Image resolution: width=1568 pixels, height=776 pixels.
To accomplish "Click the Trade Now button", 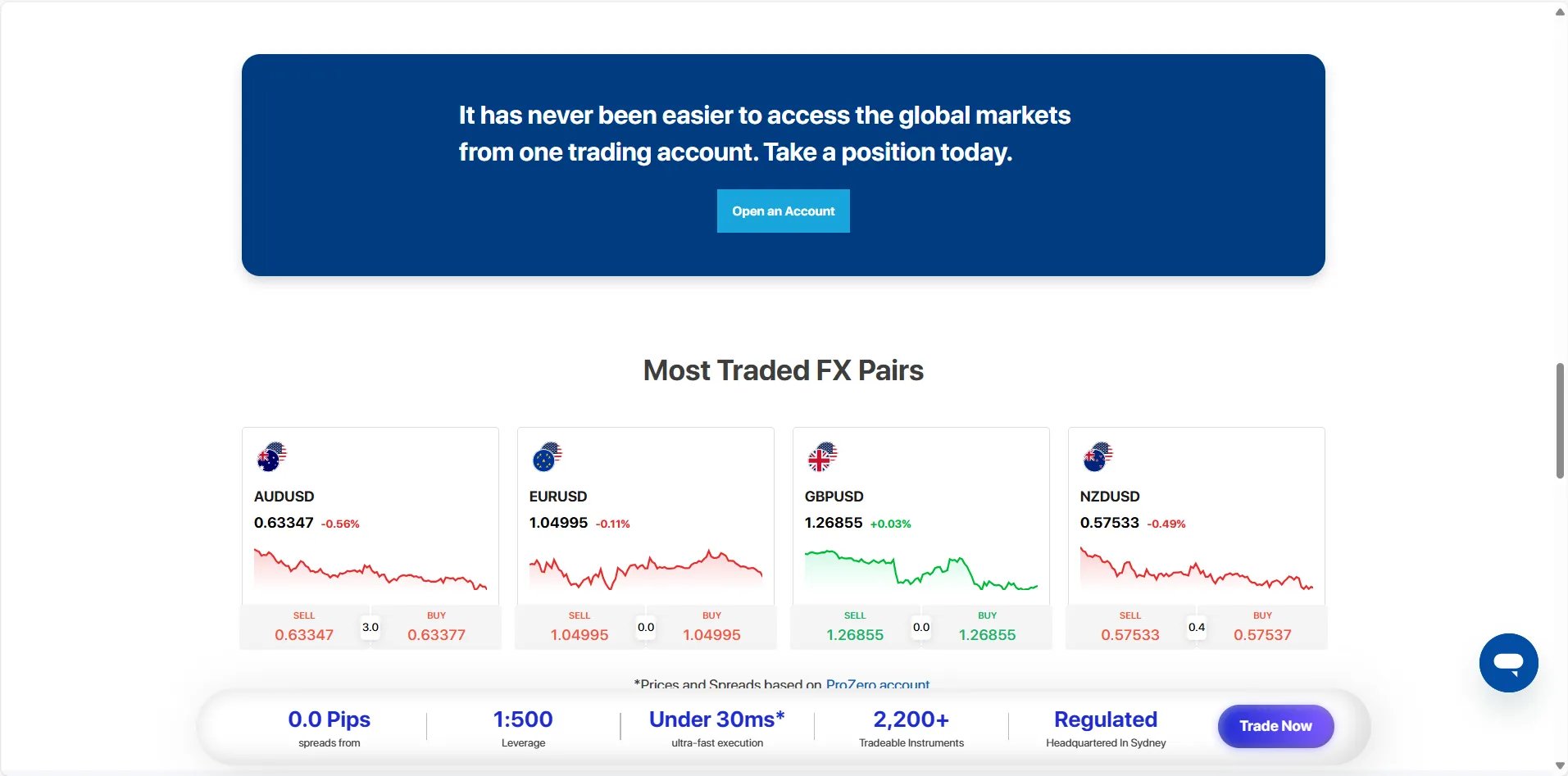I will 1275,726.
